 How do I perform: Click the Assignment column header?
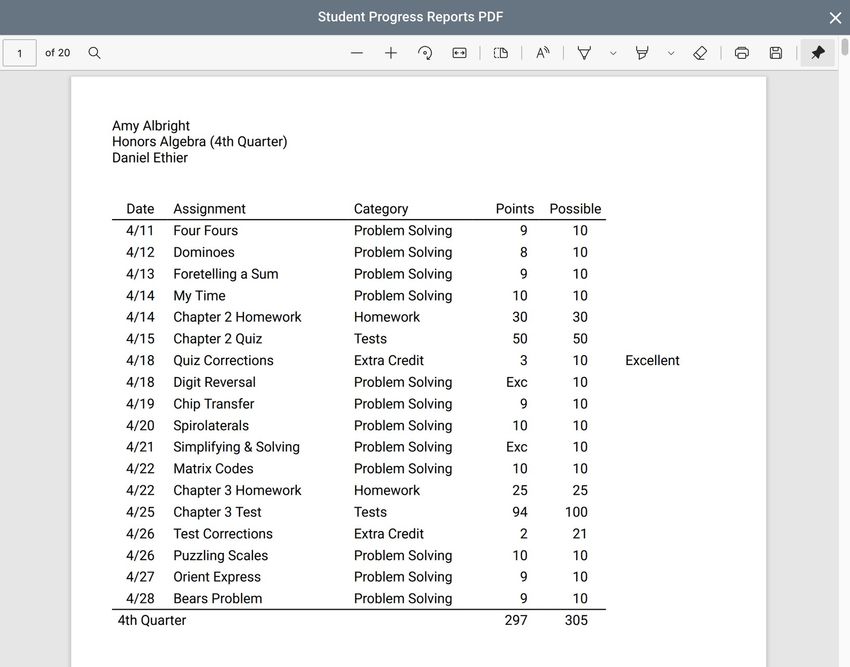coord(209,209)
